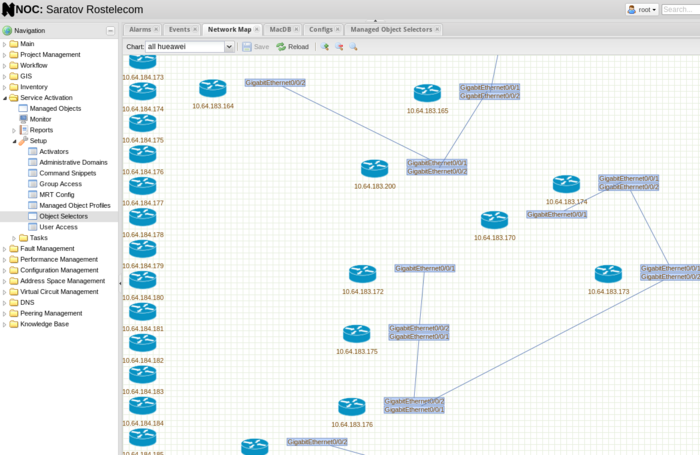This screenshot has width=700, height=455.
Task: Click the Save button in toolbar
Action: coord(256,46)
